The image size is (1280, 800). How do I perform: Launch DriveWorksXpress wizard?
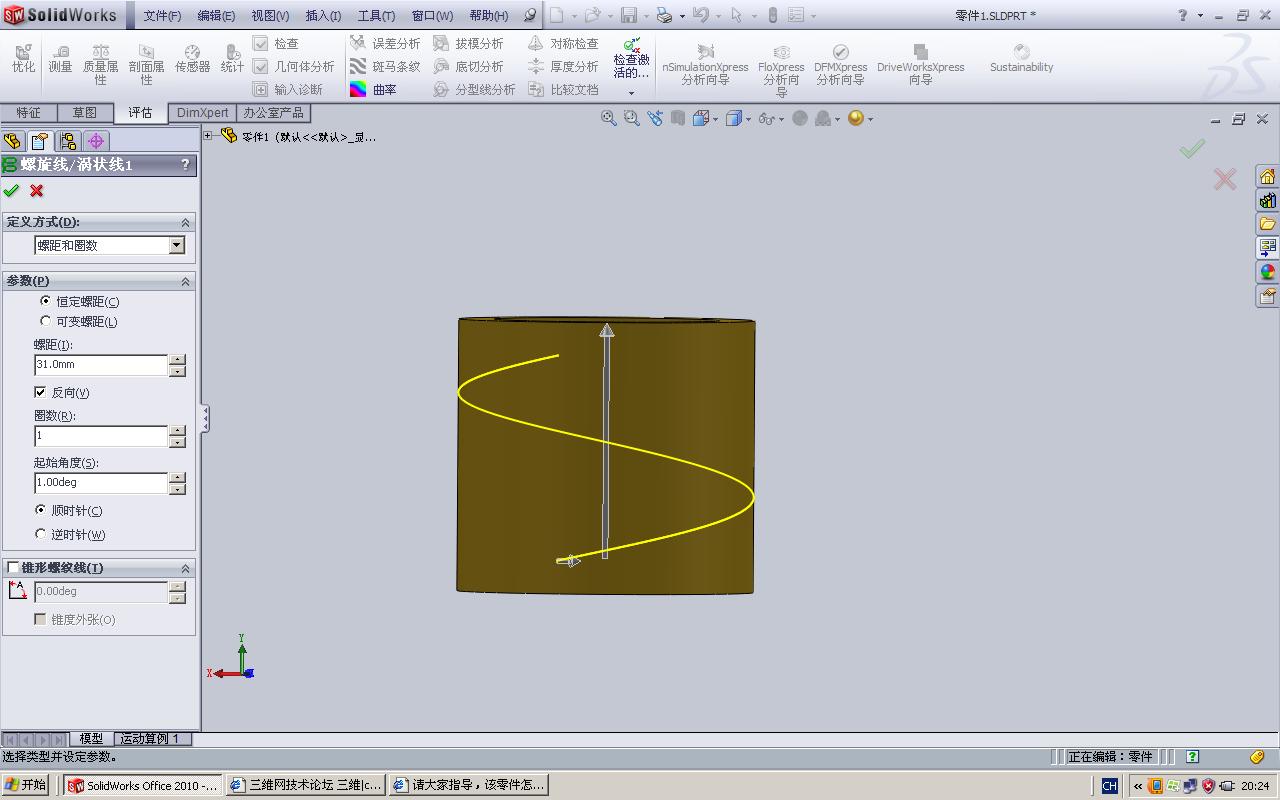click(920, 64)
